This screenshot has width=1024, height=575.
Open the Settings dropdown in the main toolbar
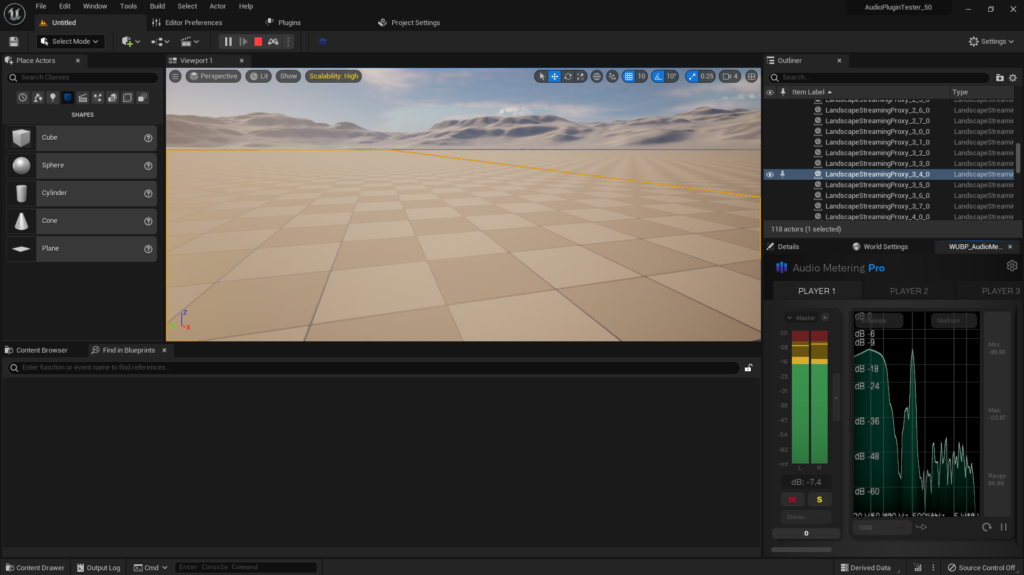point(993,41)
